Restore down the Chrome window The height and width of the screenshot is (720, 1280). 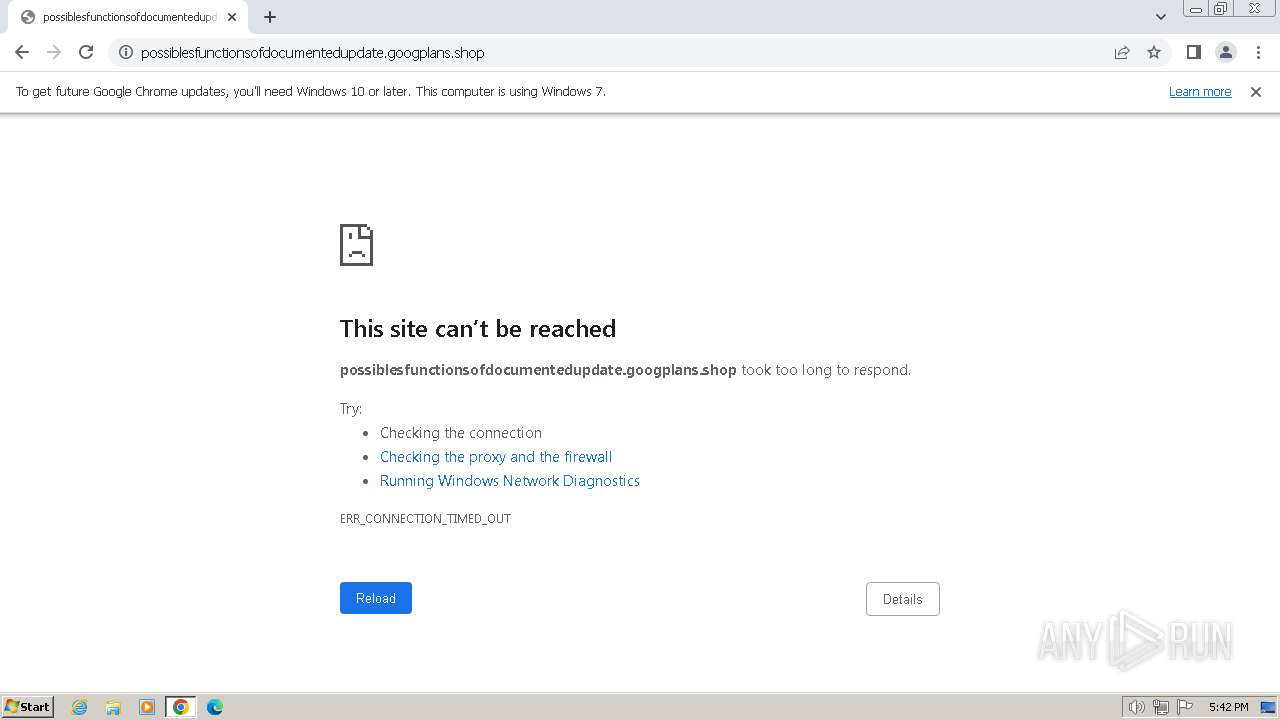coord(1221,9)
